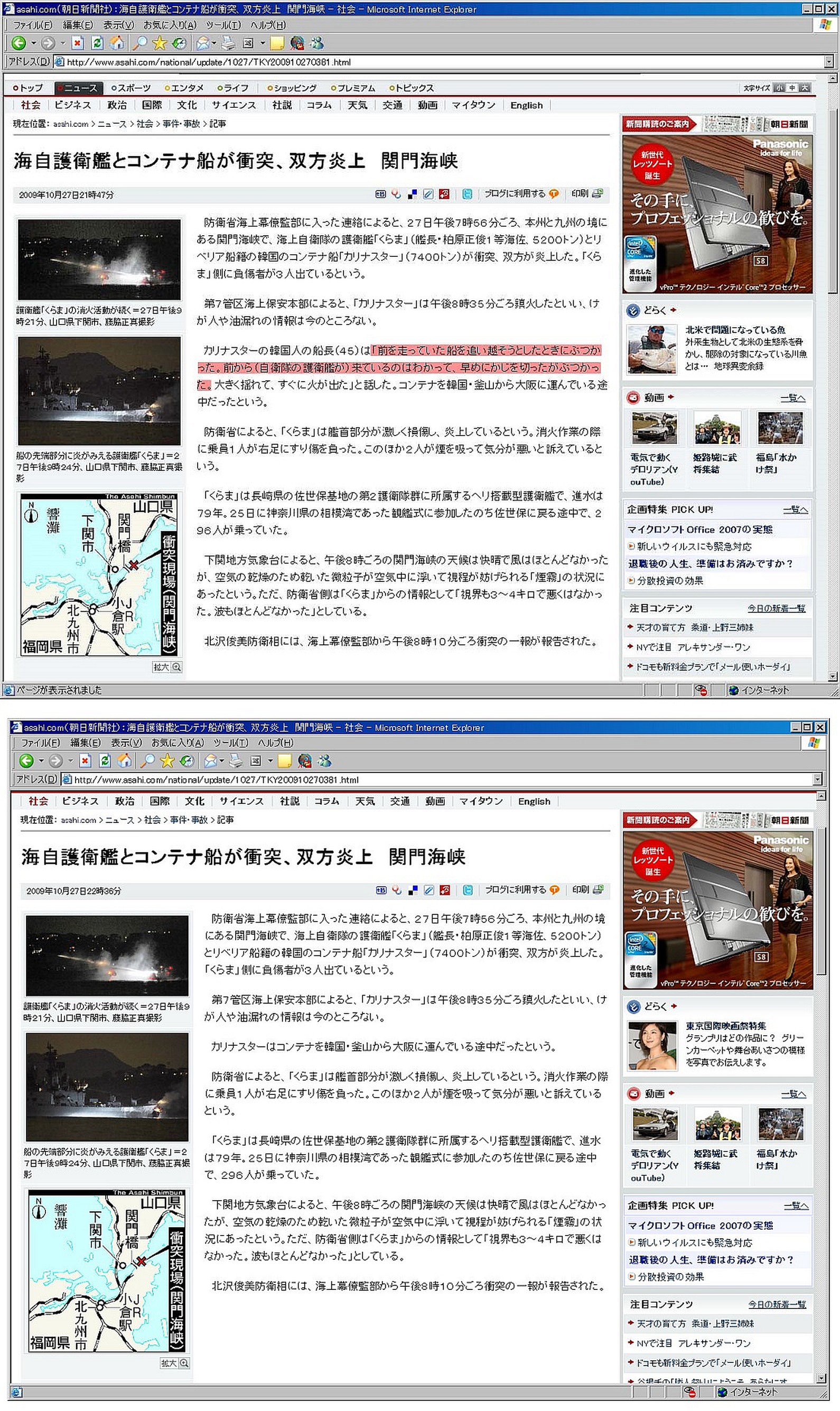Open the お気に入り(A) menu in the upper window

169,25
